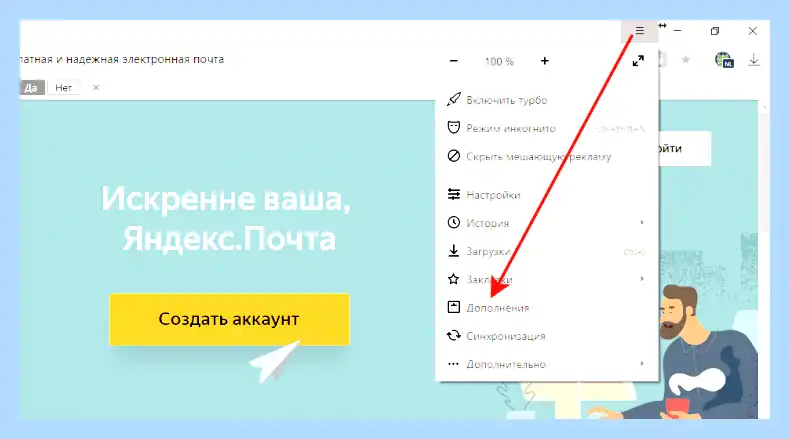
Task: Click the 100 % zoom value
Action: tap(499, 61)
